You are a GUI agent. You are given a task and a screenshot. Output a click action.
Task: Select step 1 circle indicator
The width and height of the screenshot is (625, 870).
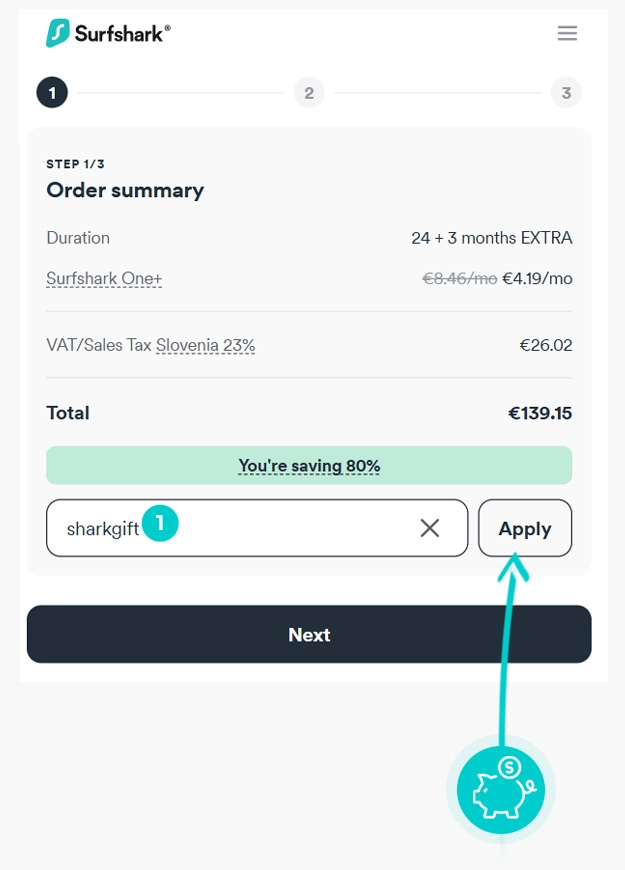click(x=52, y=94)
